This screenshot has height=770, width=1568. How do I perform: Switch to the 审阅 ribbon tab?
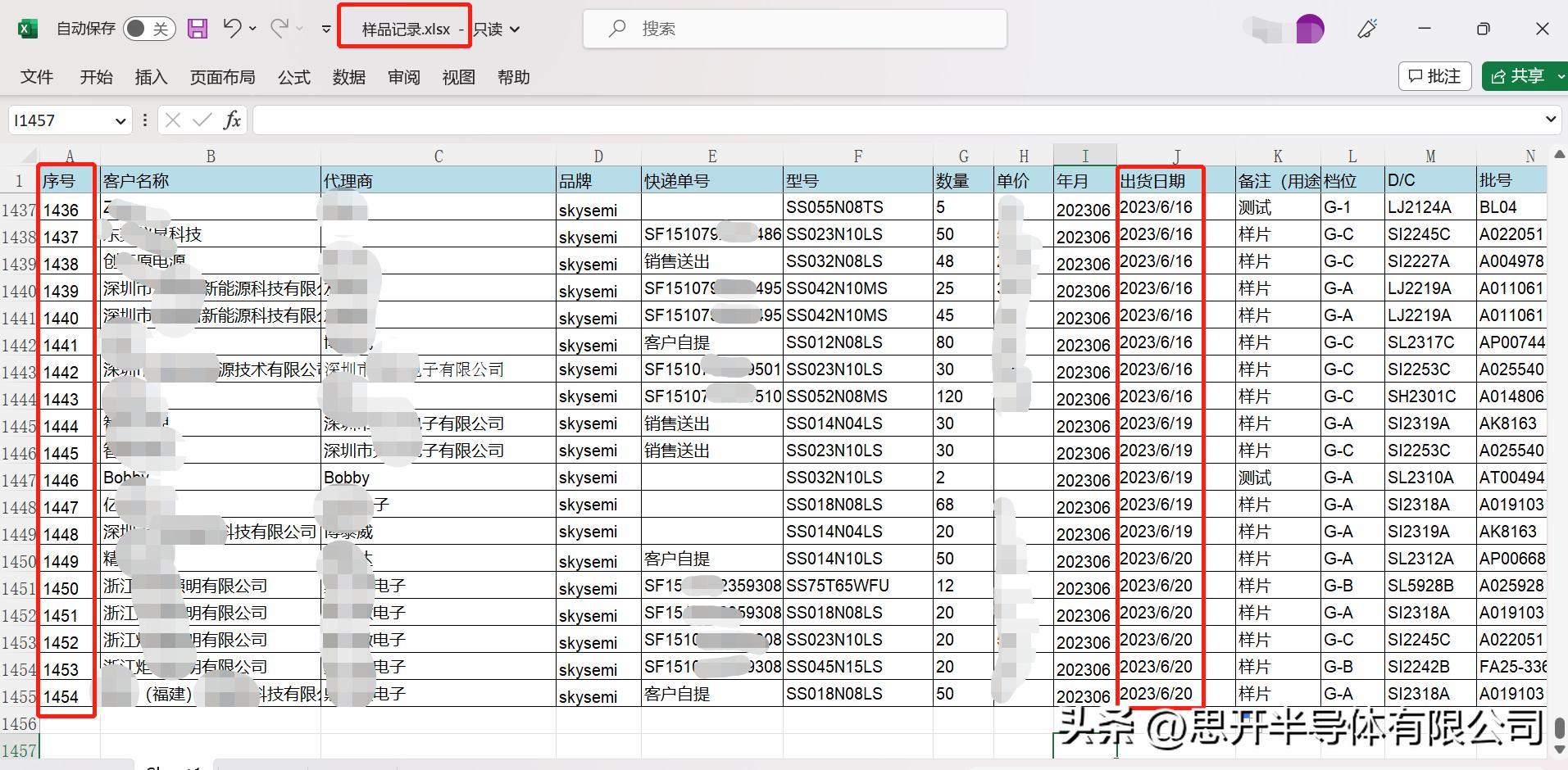(x=403, y=76)
